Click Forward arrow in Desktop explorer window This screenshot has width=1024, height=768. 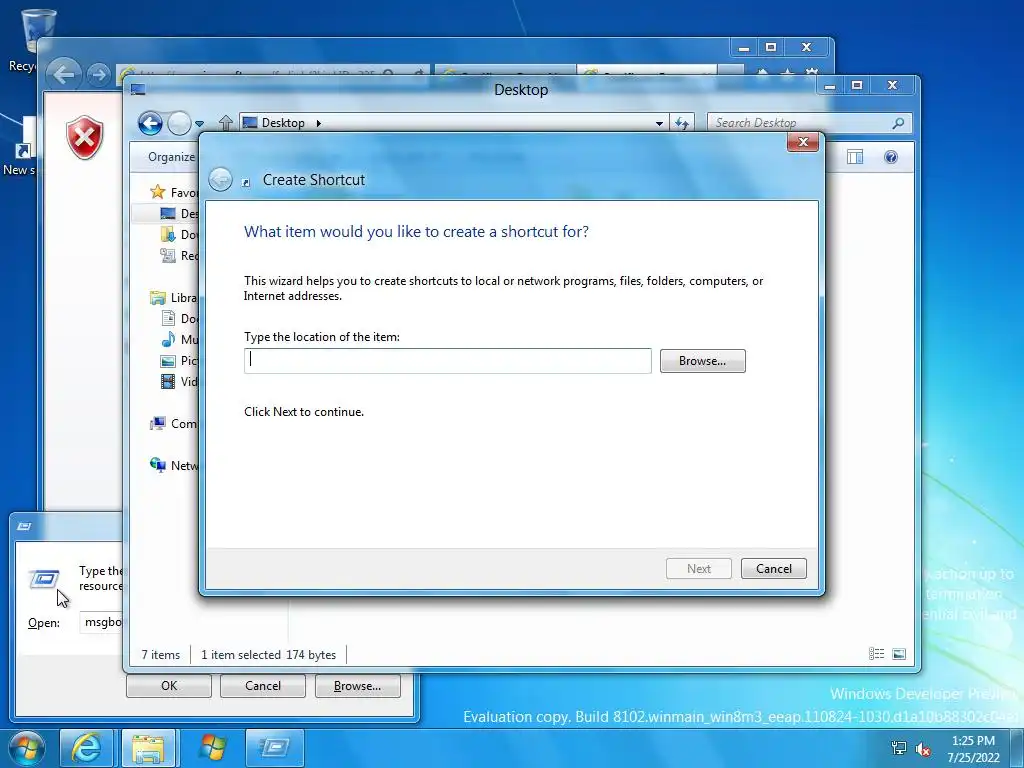click(x=179, y=123)
